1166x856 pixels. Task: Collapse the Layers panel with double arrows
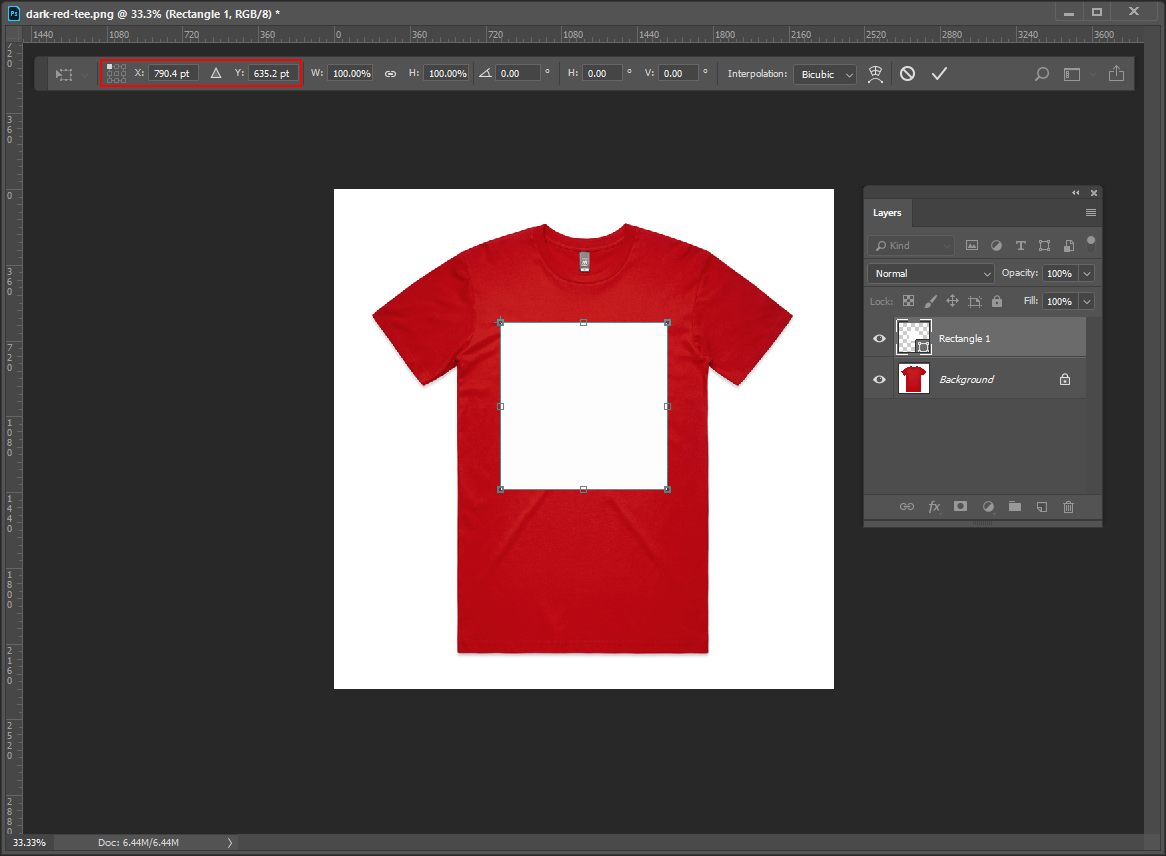click(x=1075, y=193)
